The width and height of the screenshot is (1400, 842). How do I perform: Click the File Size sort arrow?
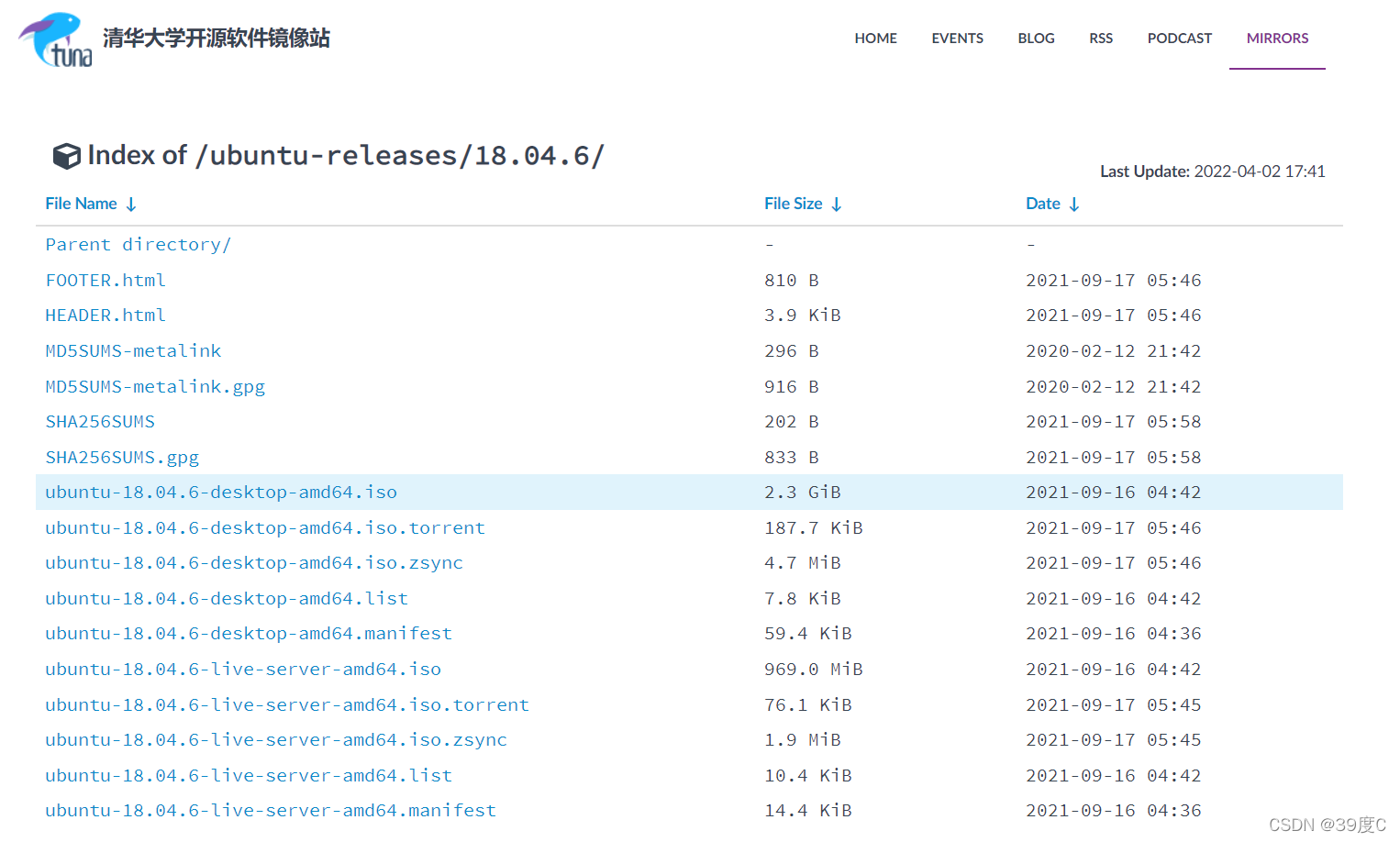coord(837,205)
